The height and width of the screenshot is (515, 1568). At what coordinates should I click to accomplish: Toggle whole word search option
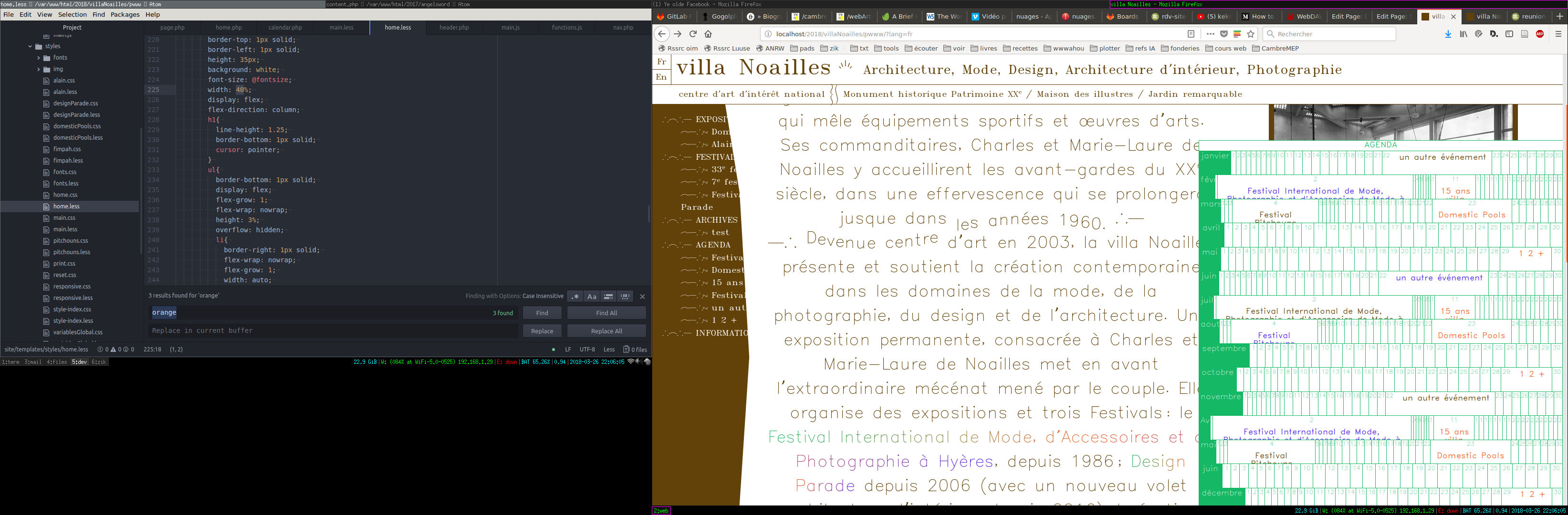pos(625,297)
